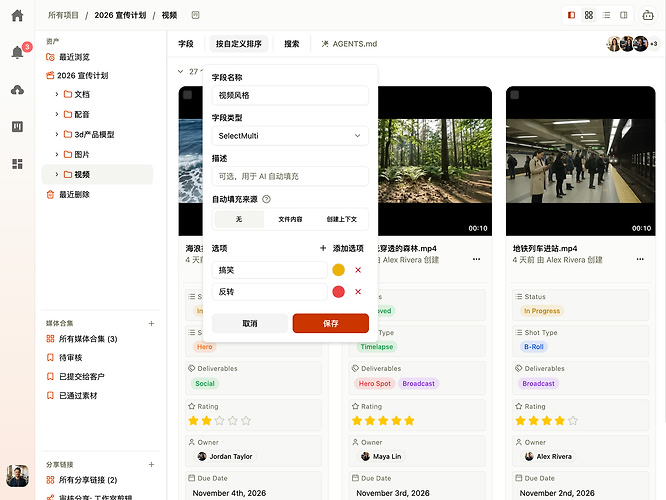
Task: Click the In Progress status tag
Action: point(542,311)
